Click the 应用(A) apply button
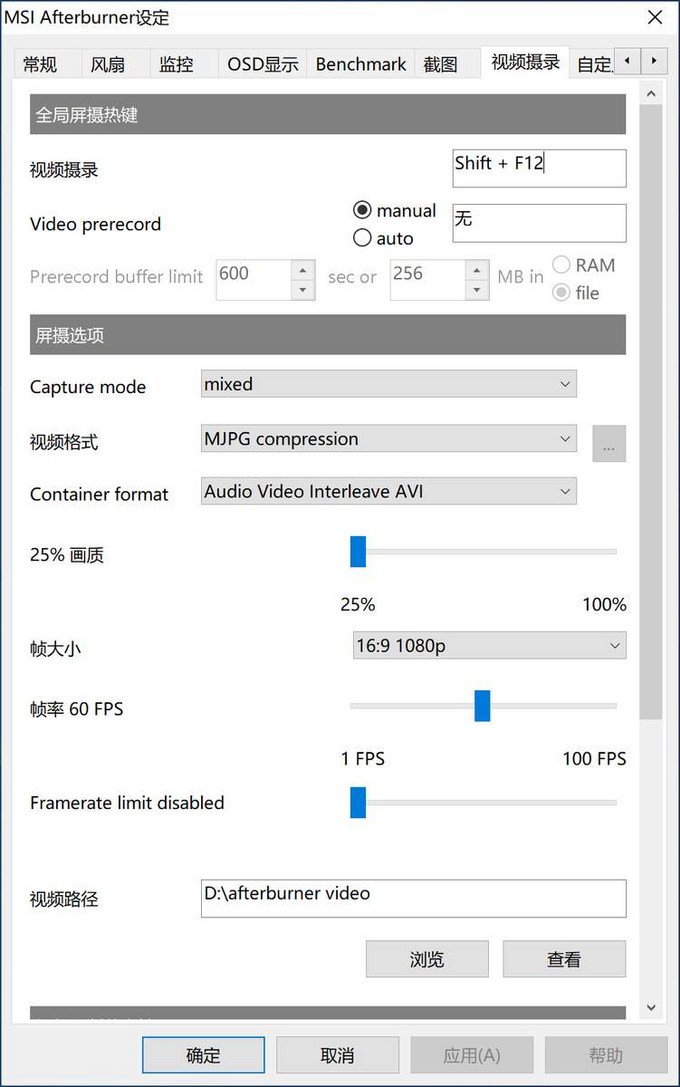The height and width of the screenshot is (1087, 680). [472, 1055]
